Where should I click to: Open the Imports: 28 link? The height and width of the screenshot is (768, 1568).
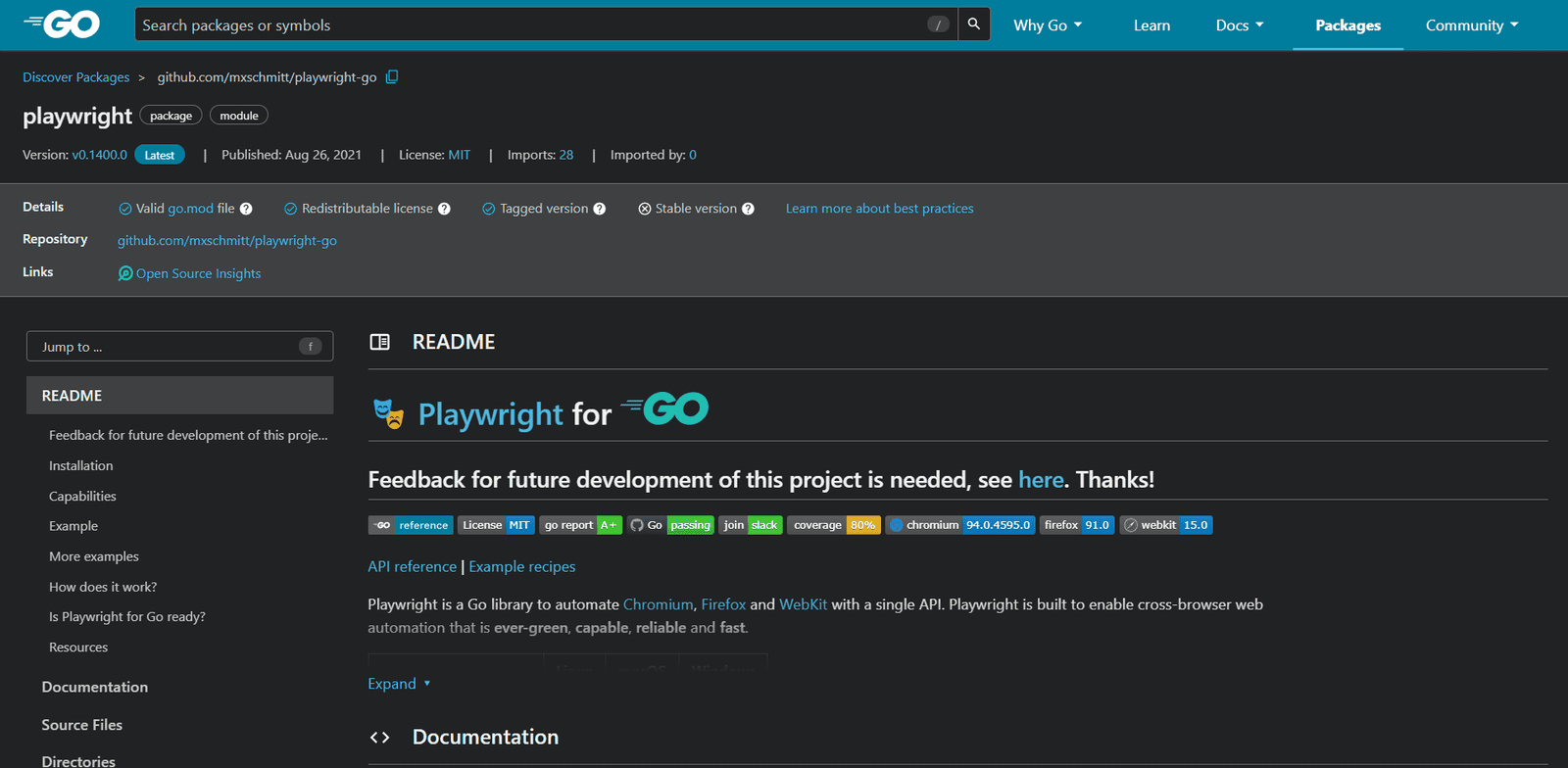(566, 155)
